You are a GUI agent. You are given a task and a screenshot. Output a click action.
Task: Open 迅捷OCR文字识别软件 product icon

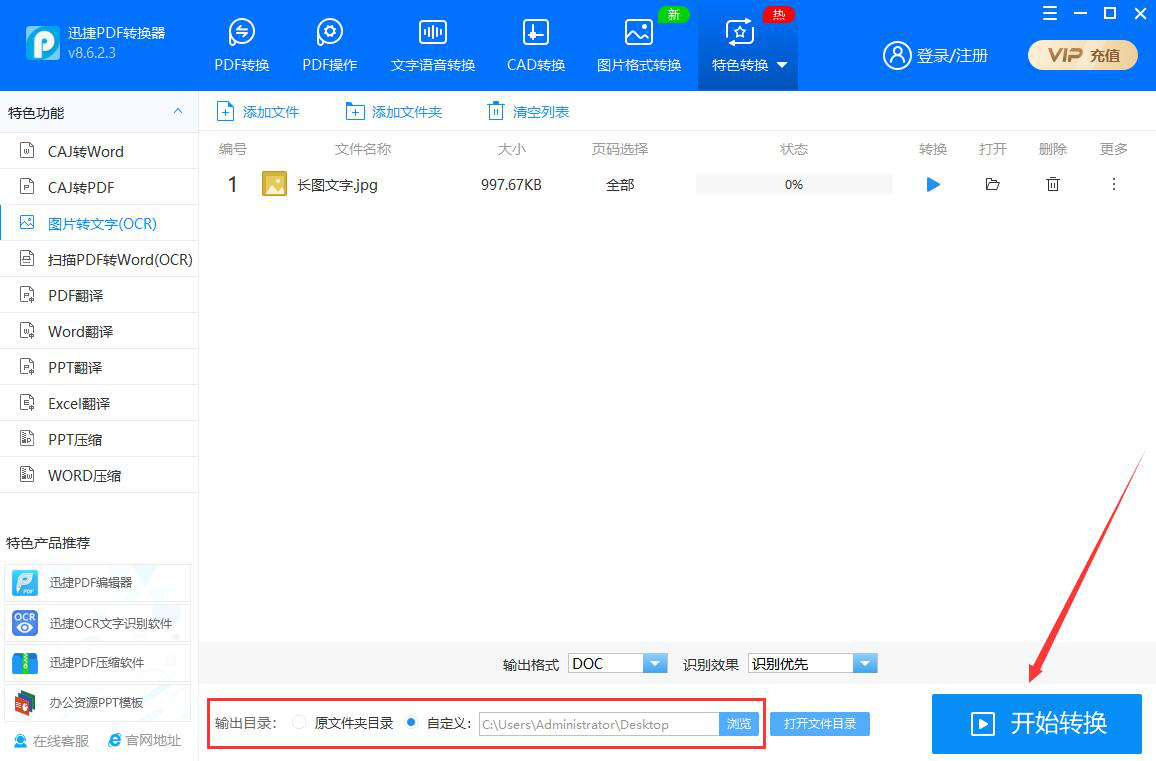[x=25, y=623]
